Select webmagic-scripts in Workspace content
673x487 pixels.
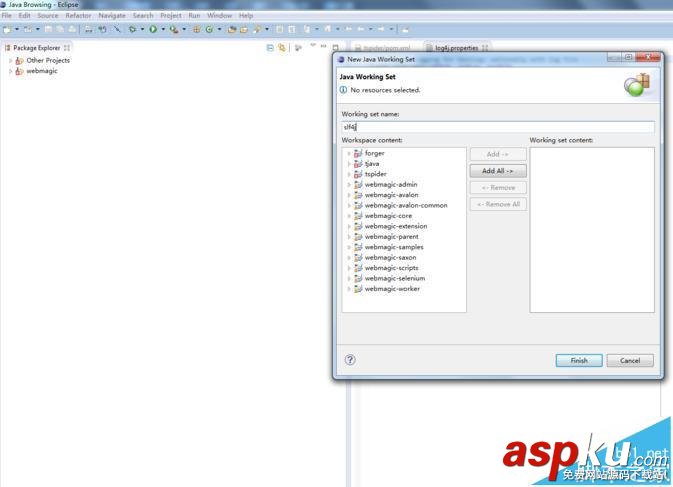coord(391,268)
